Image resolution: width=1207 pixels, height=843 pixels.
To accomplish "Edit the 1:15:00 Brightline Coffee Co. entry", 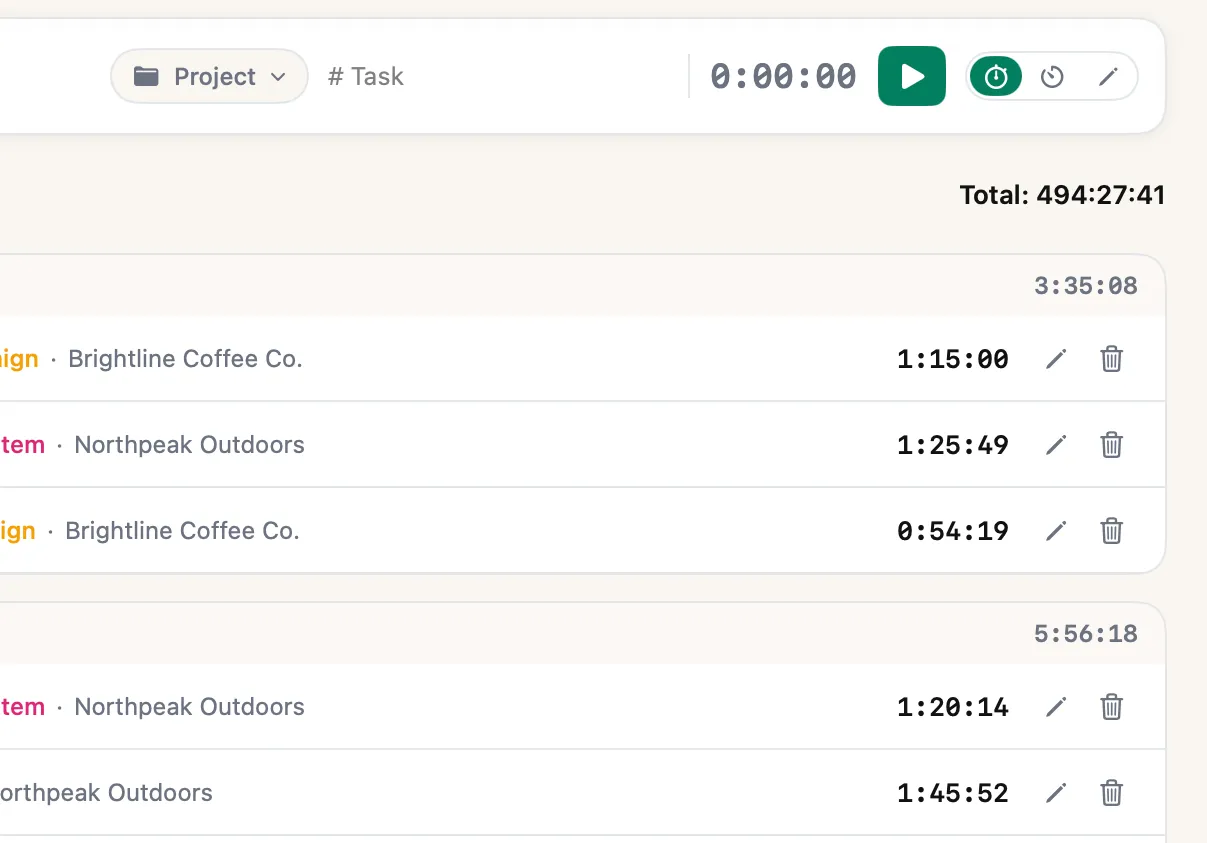I will click(x=1056, y=359).
